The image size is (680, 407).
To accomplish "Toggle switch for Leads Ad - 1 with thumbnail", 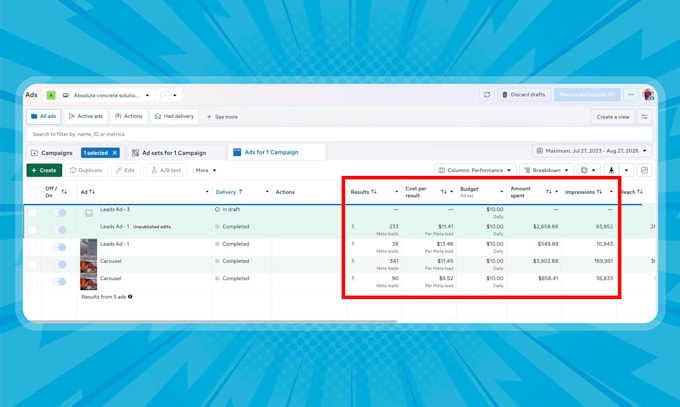I will [59, 247].
